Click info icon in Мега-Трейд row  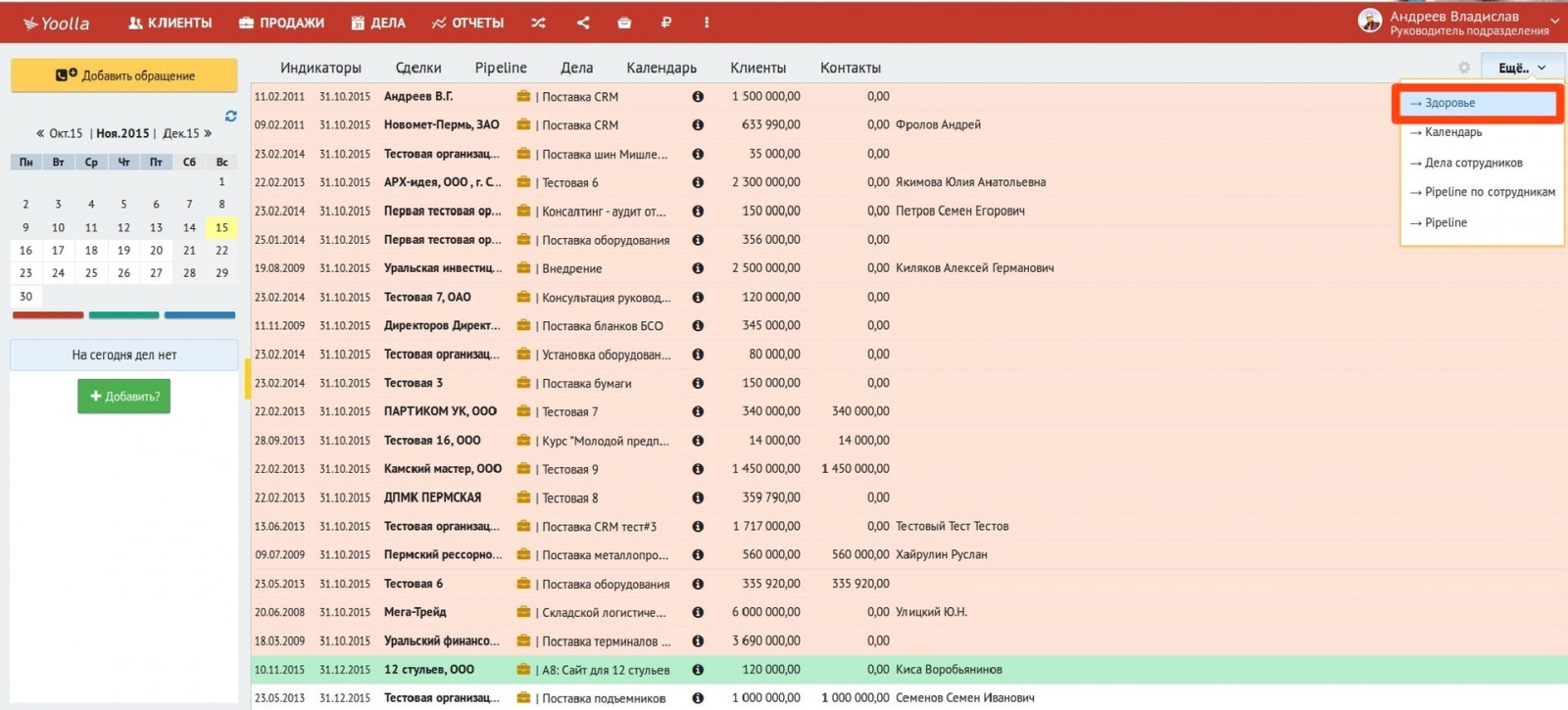(698, 612)
